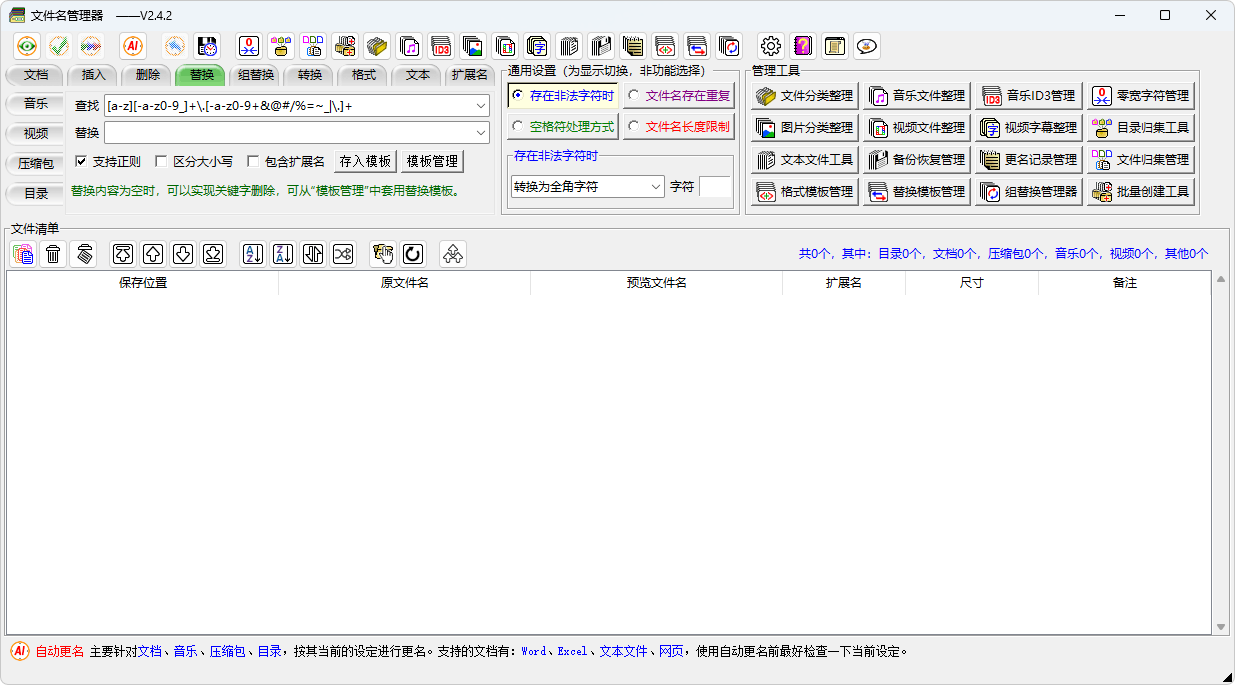Click the 字符 input field
Image resolution: width=1235 pixels, height=685 pixels.
715,186
